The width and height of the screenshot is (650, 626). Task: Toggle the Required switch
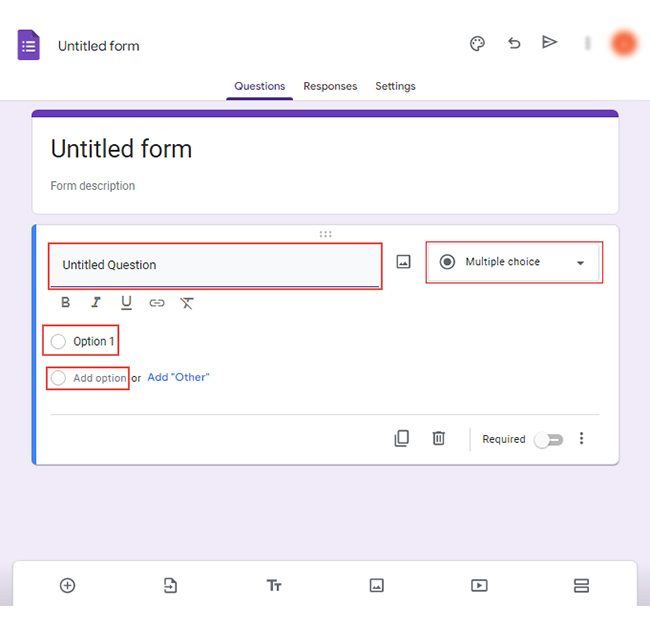(x=548, y=439)
